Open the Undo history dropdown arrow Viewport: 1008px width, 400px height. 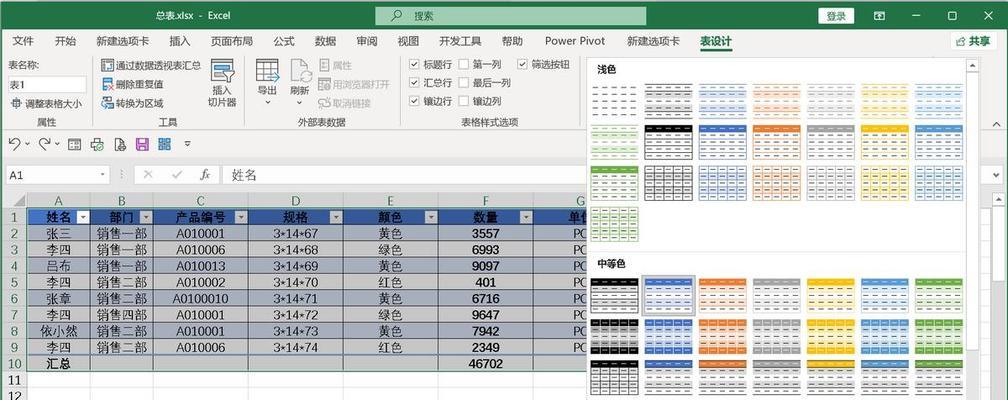point(27,144)
